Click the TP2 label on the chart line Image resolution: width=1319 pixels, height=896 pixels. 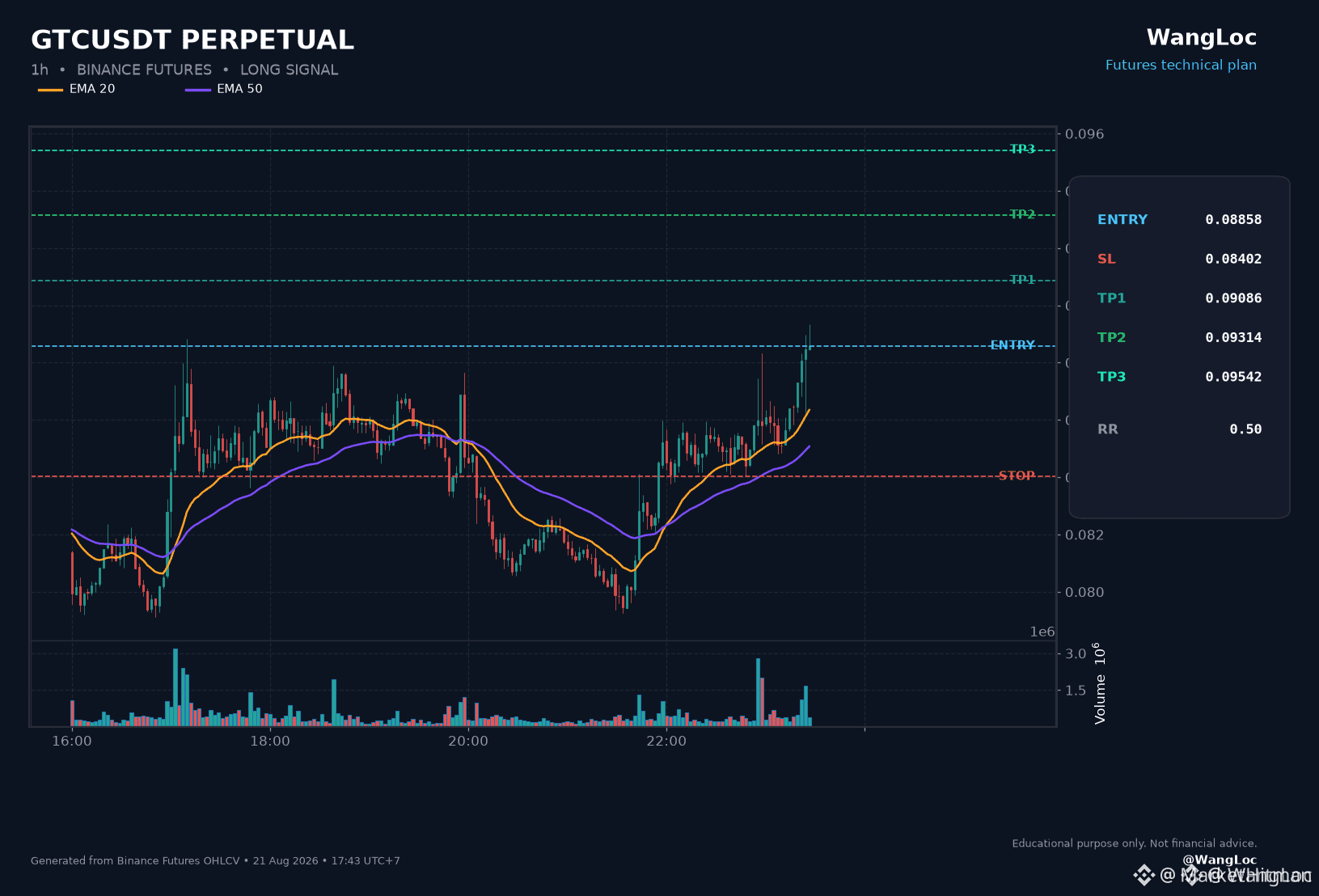coord(1022,214)
